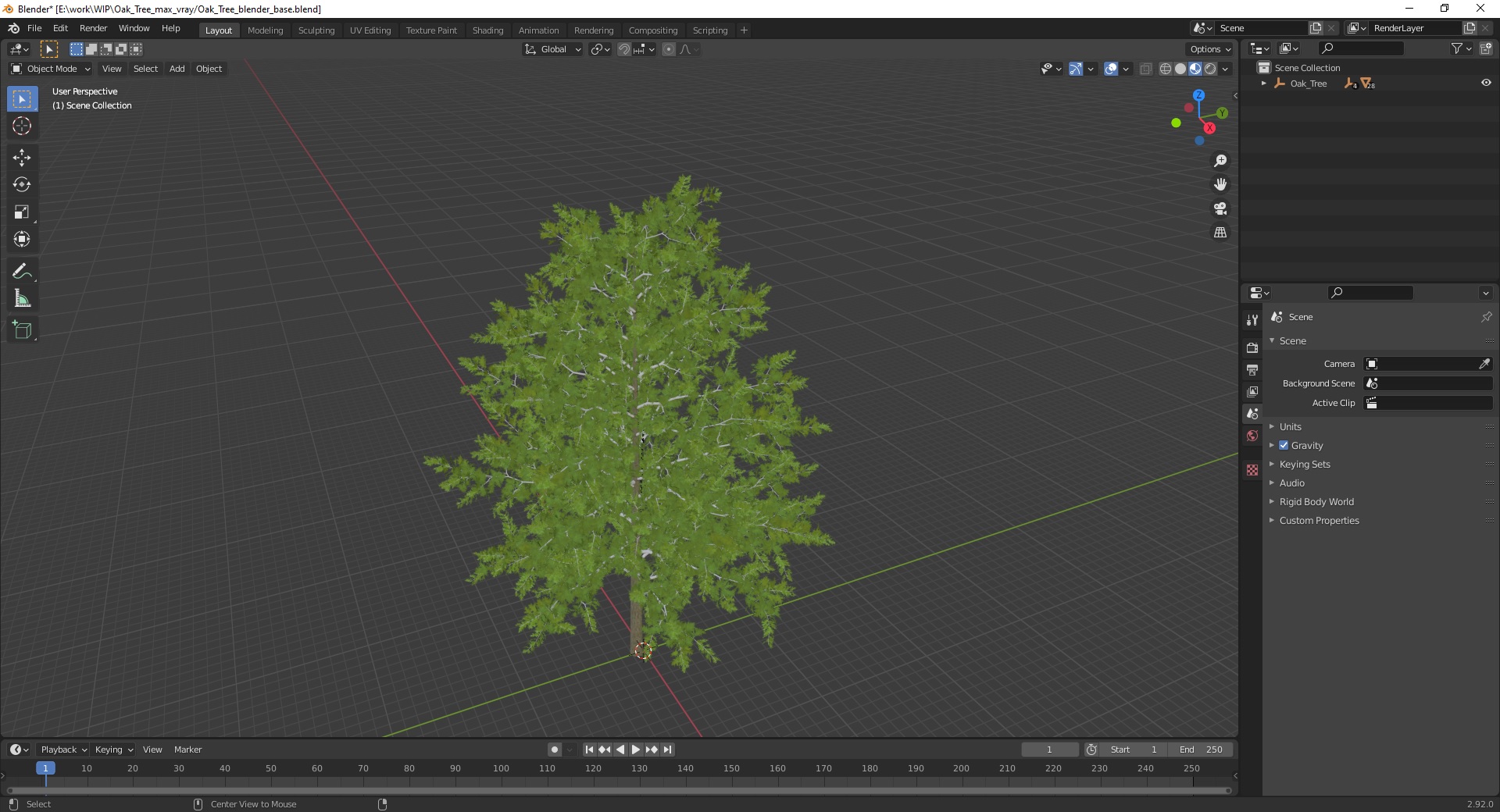Activate the Transform tool
Viewport: 1500px width, 812px height.
22,240
